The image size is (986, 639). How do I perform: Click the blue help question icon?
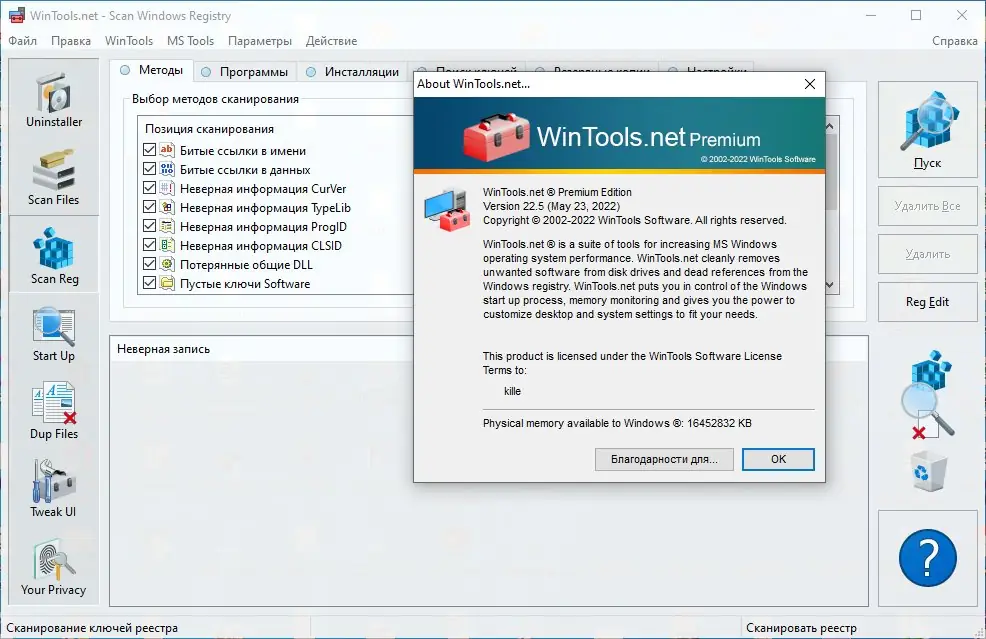pyautogui.click(x=927, y=558)
